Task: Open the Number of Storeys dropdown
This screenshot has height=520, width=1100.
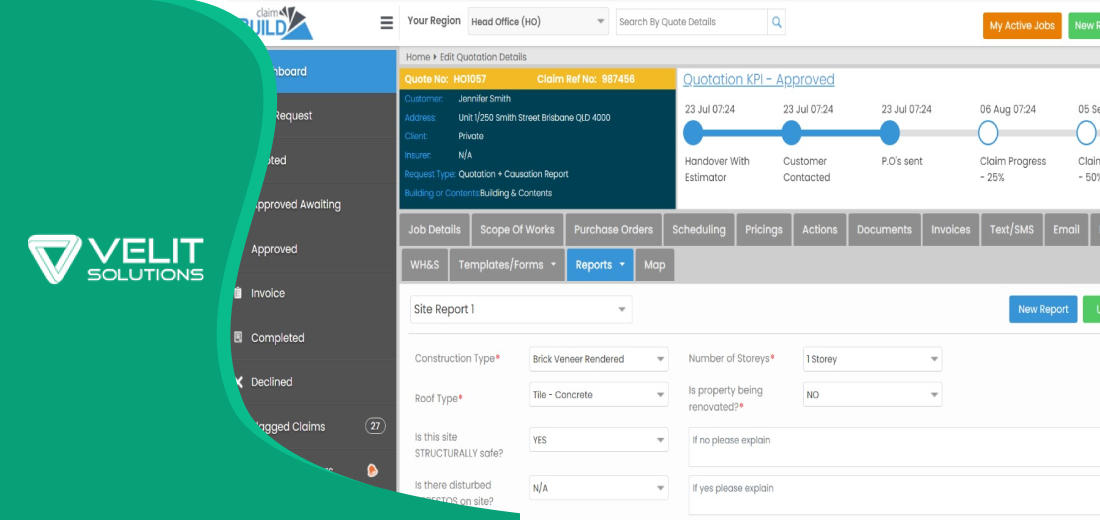Action: coord(872,359)
